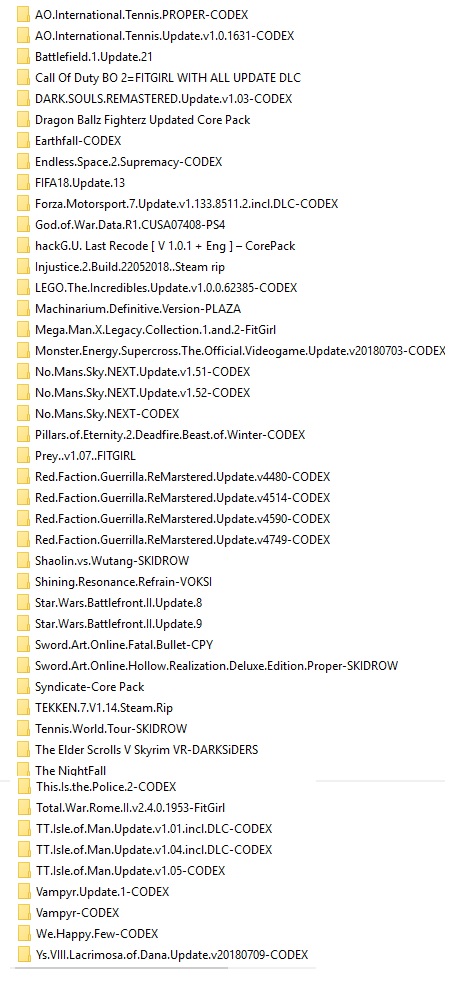Select No.Mans.Sky.NEXT.Update.v1.52-CODEX folder

coord(142,393)
